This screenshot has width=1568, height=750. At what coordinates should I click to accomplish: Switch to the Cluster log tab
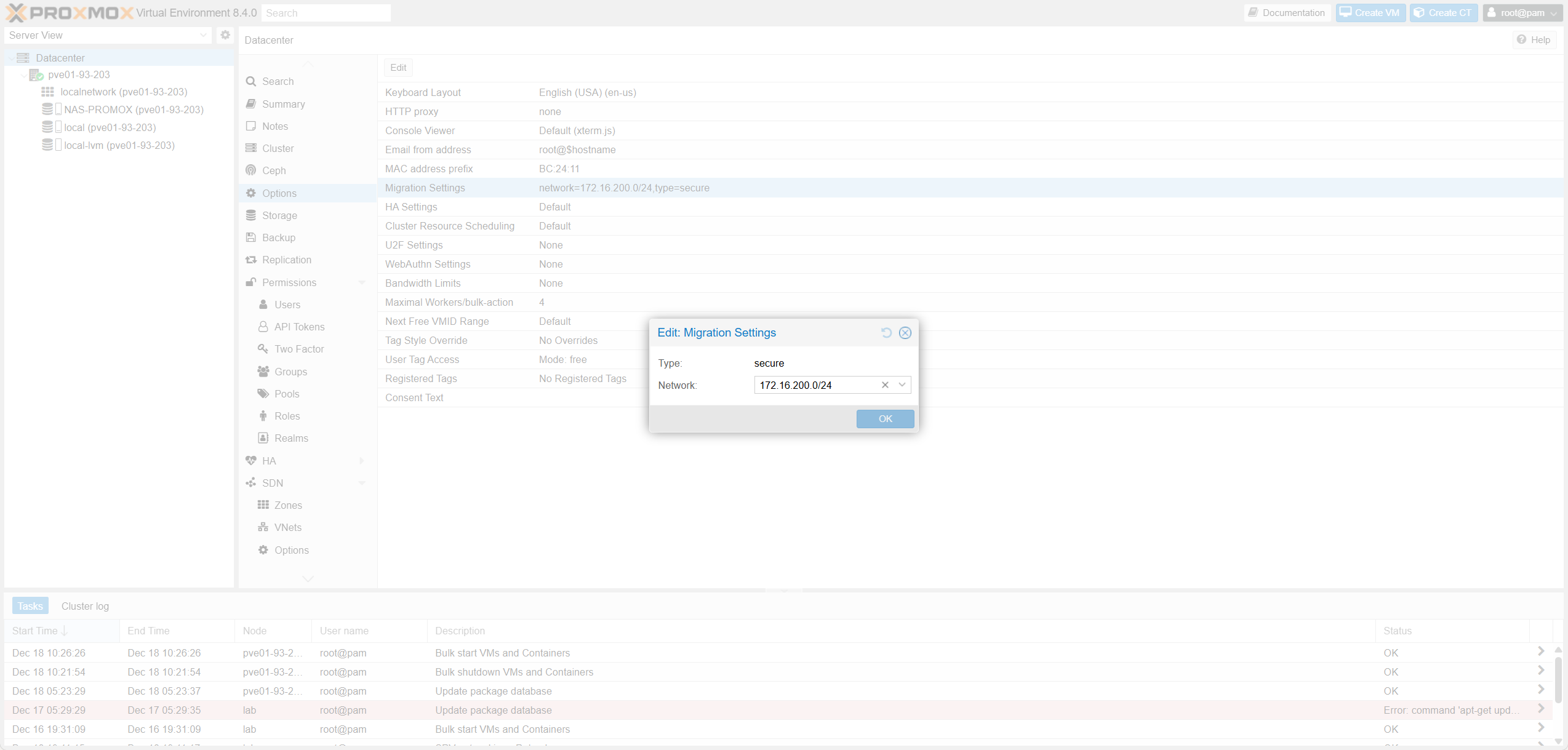85,605
